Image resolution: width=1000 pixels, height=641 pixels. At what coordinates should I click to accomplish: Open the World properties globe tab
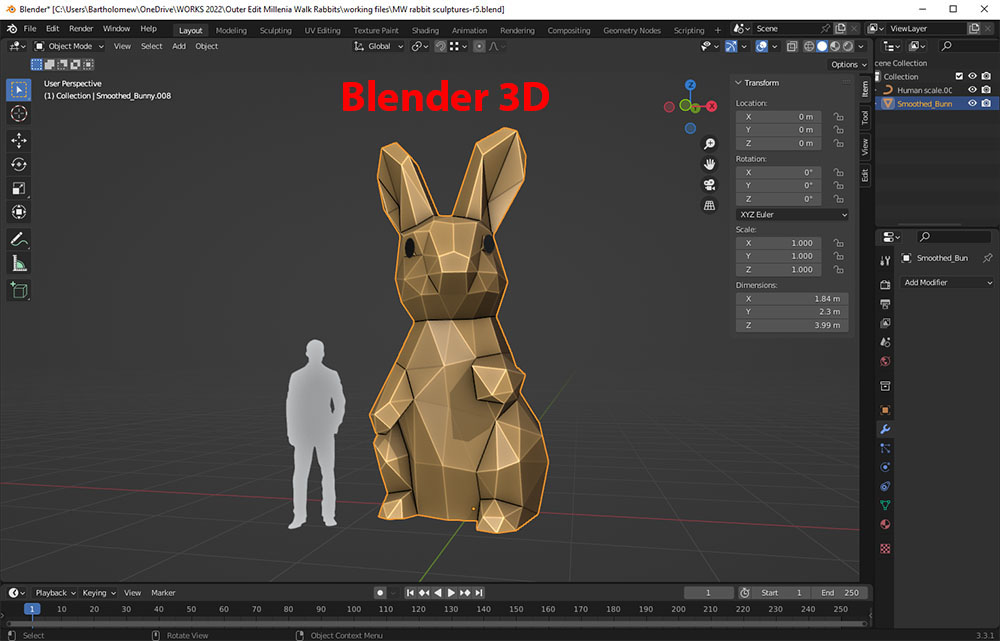tap(885, 362)
